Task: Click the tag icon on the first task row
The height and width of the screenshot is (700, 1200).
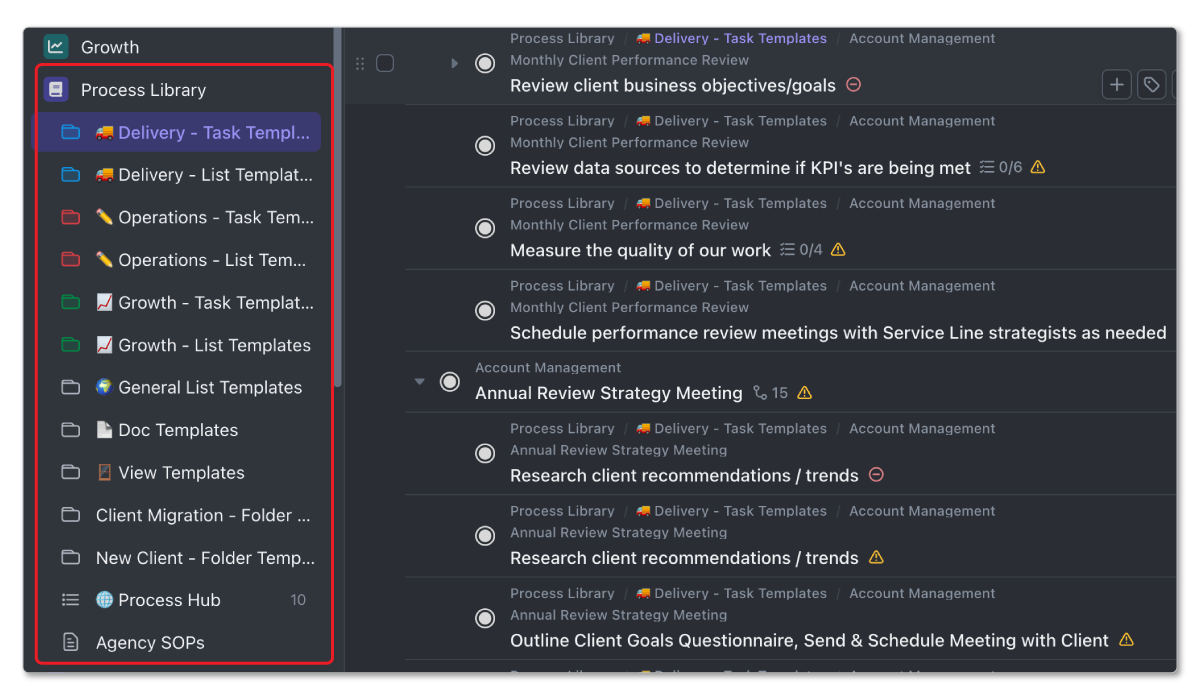Action: coord(1151,84)
